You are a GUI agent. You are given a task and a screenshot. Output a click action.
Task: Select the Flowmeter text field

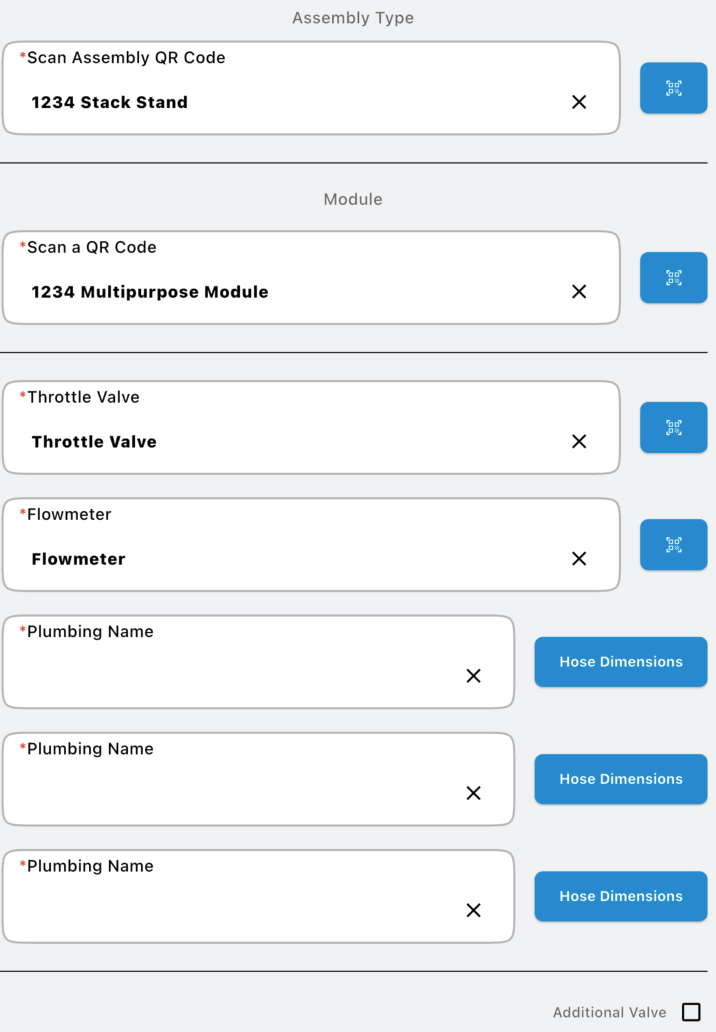[290, 559]
